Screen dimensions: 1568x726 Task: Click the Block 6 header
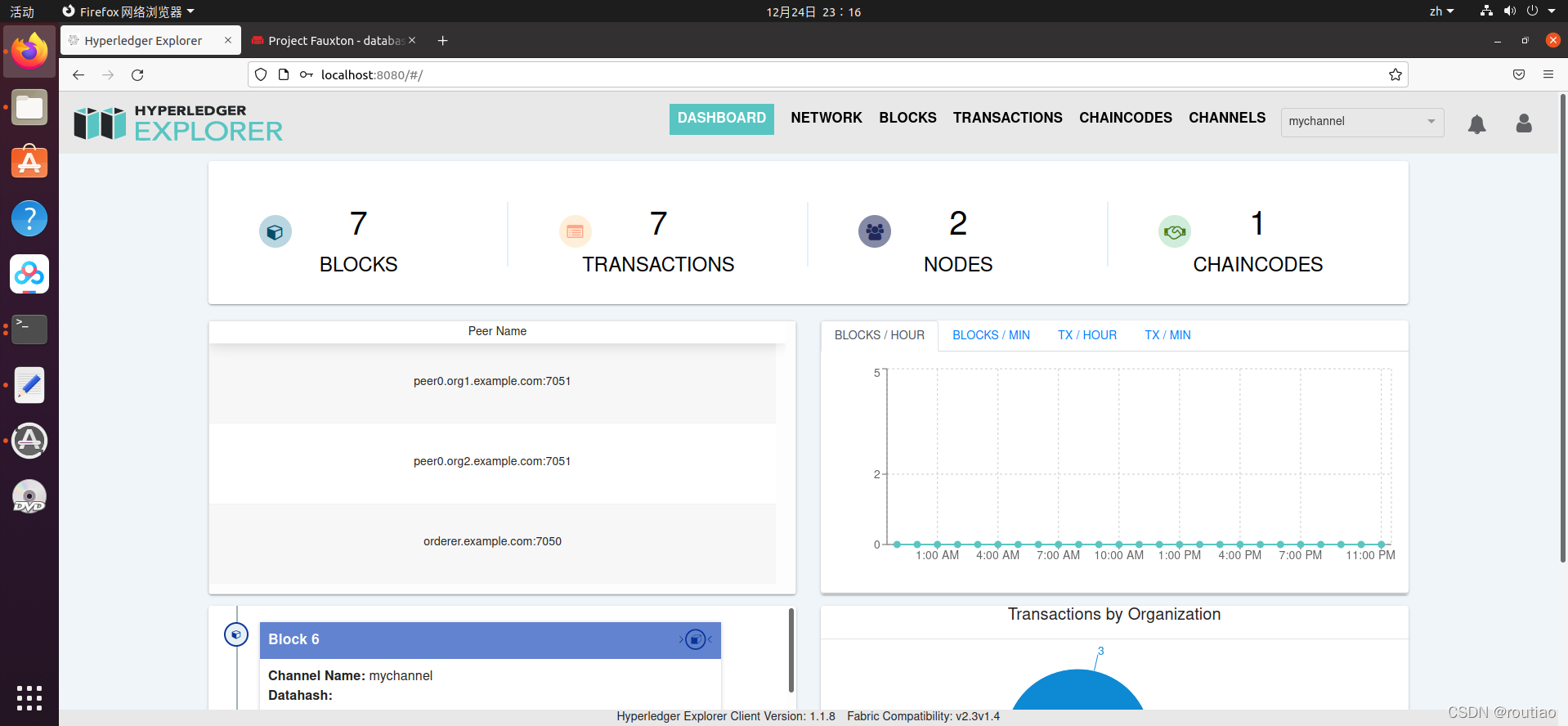click(491, 640)
